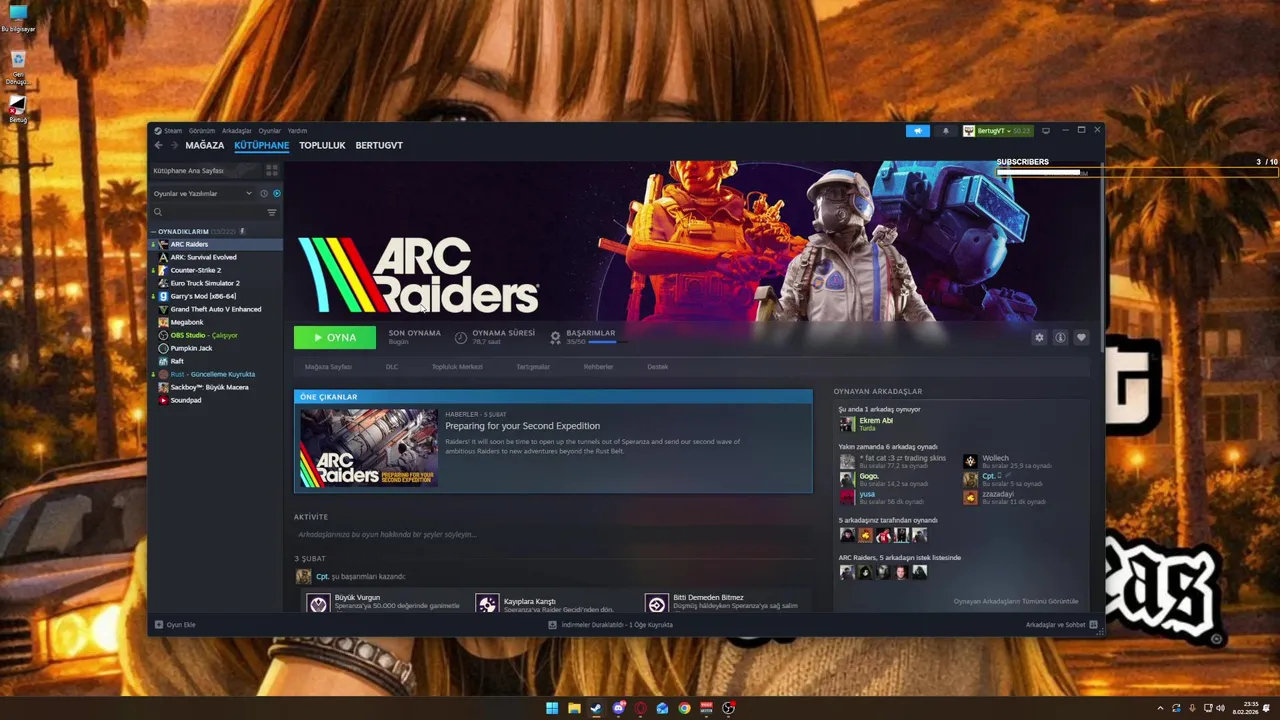
Task: Select the Geri Dönüşüm recycle bin desktop icon
Action: (x=18, y=68)
